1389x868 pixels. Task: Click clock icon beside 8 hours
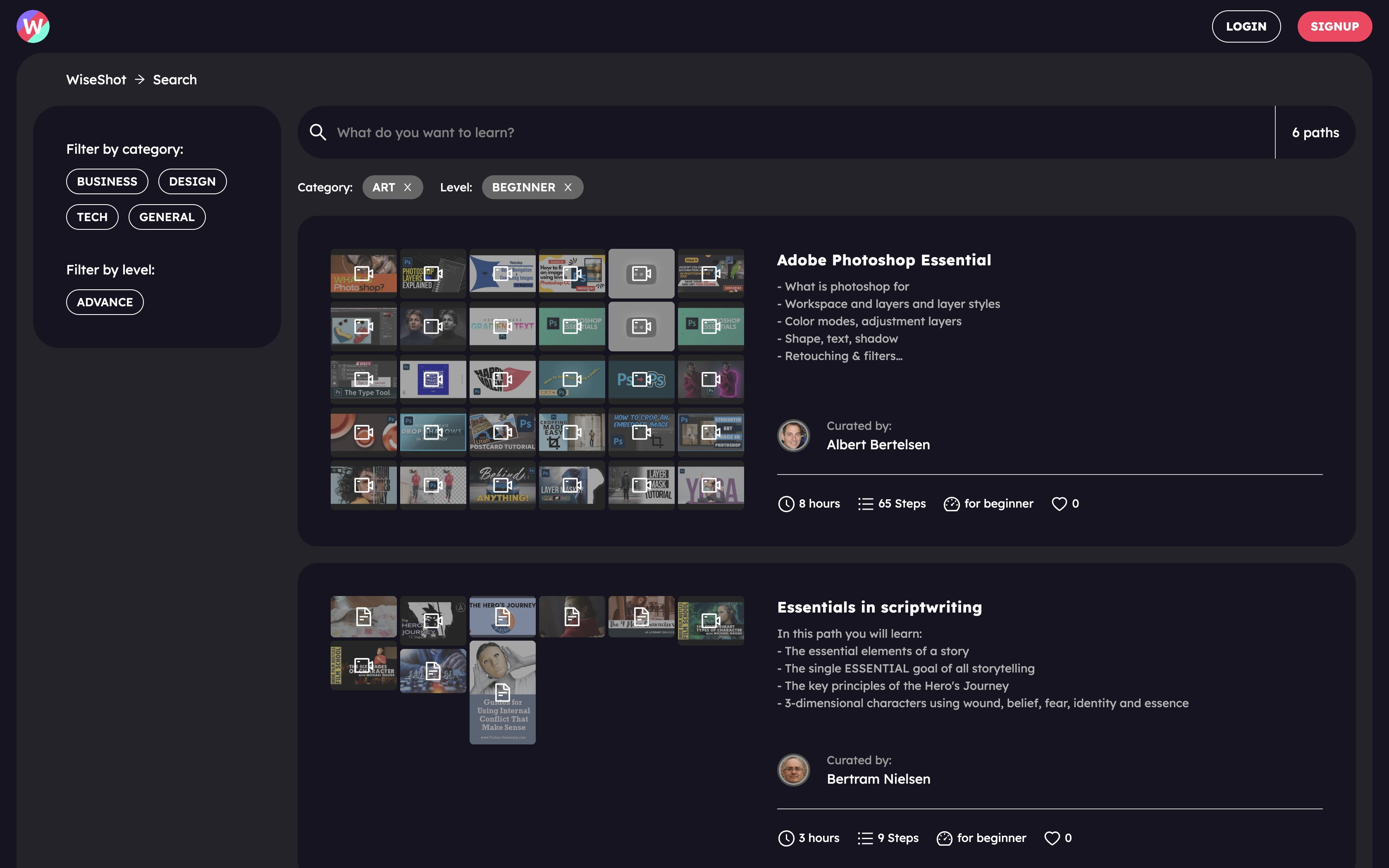[x=786, y=503]
